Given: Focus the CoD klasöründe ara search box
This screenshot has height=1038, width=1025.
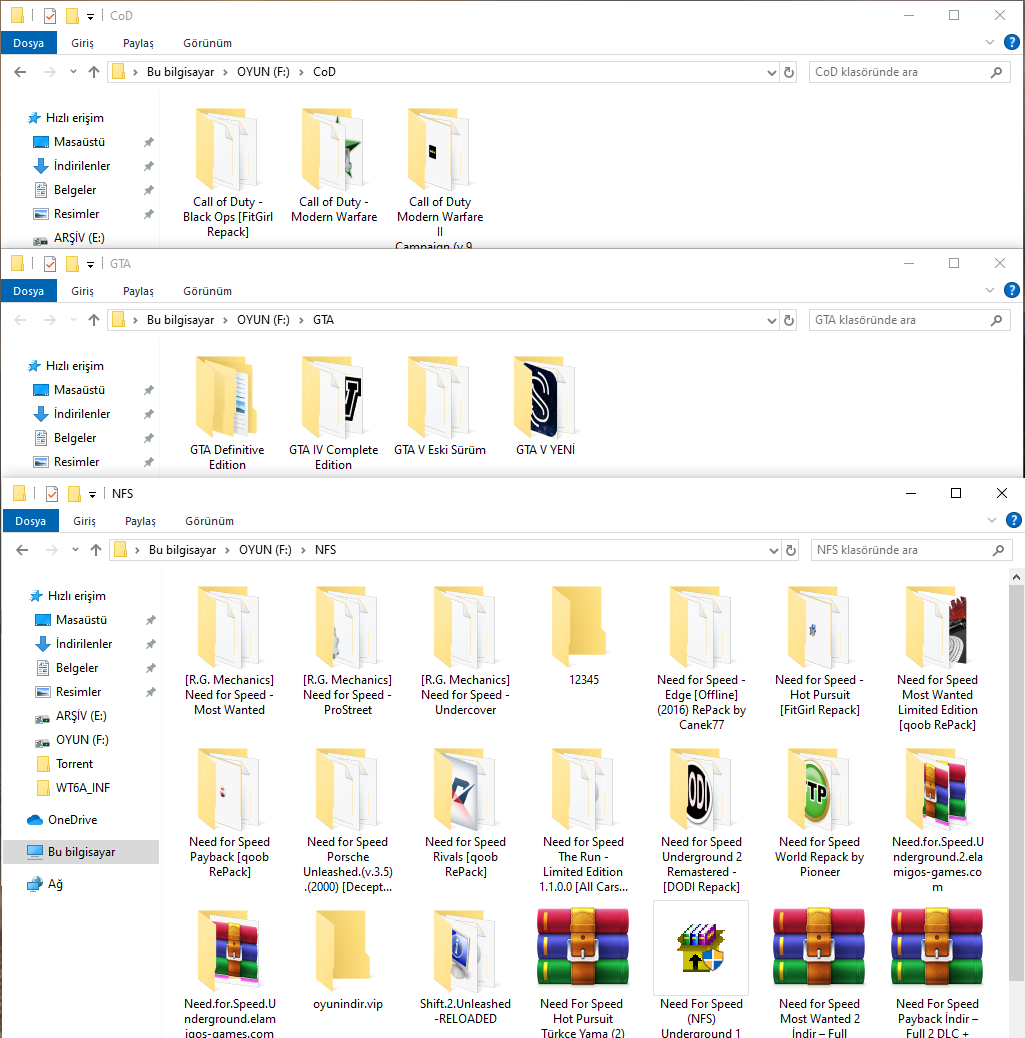Looking at the screenshot, I should (x=910, y=72).
